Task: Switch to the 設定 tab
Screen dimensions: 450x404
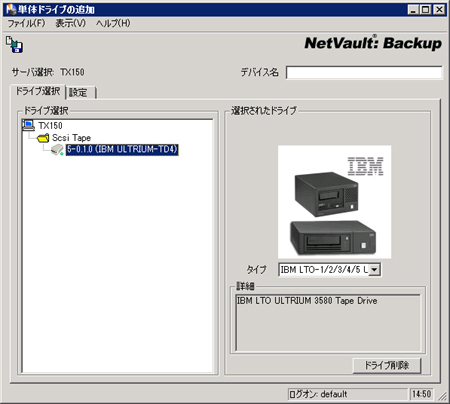Action: (81, 92)
